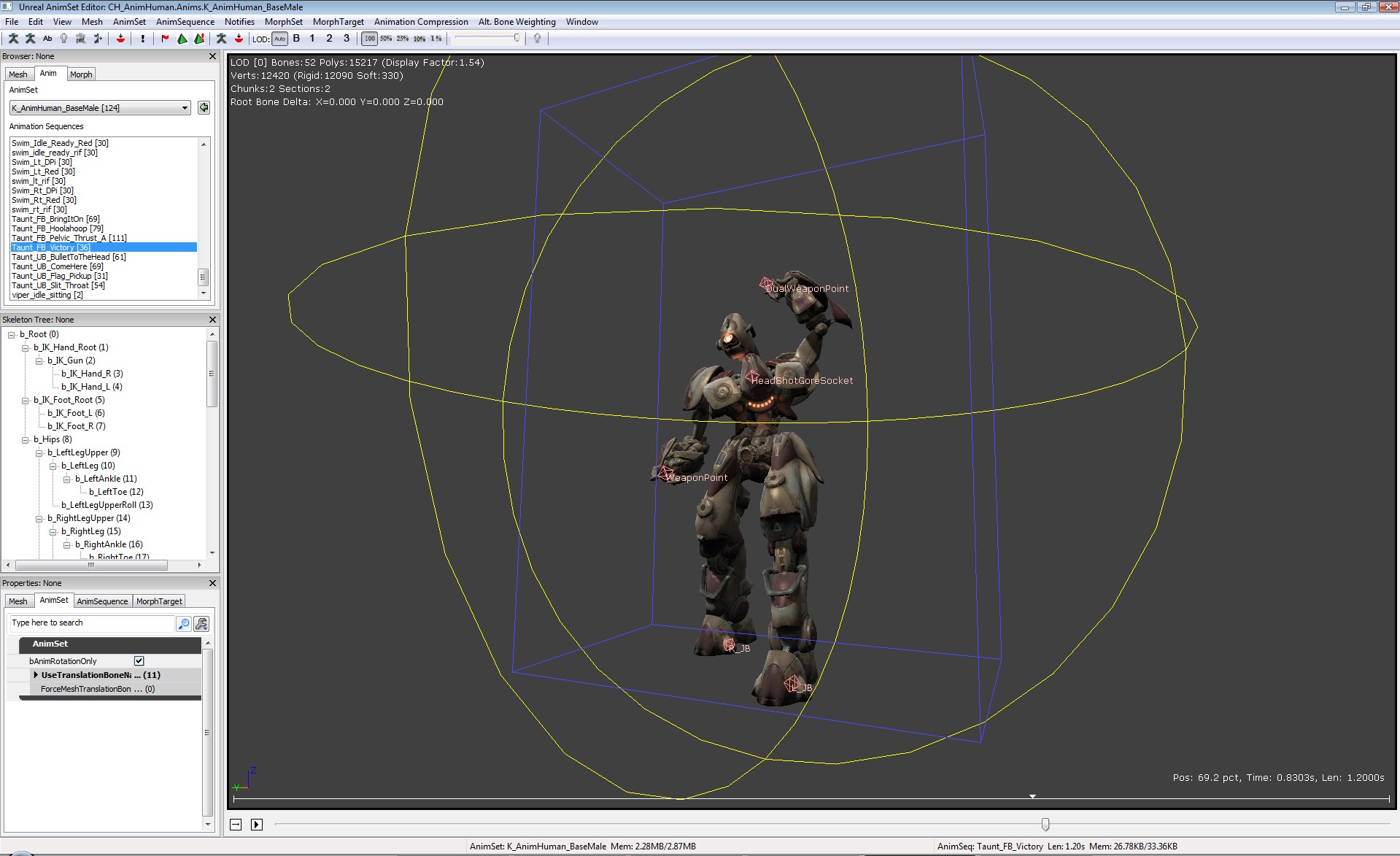Screen dimensions: 1400x856
Task: Open socket manager red arrow icon after first separator
Action: [121, 39]
